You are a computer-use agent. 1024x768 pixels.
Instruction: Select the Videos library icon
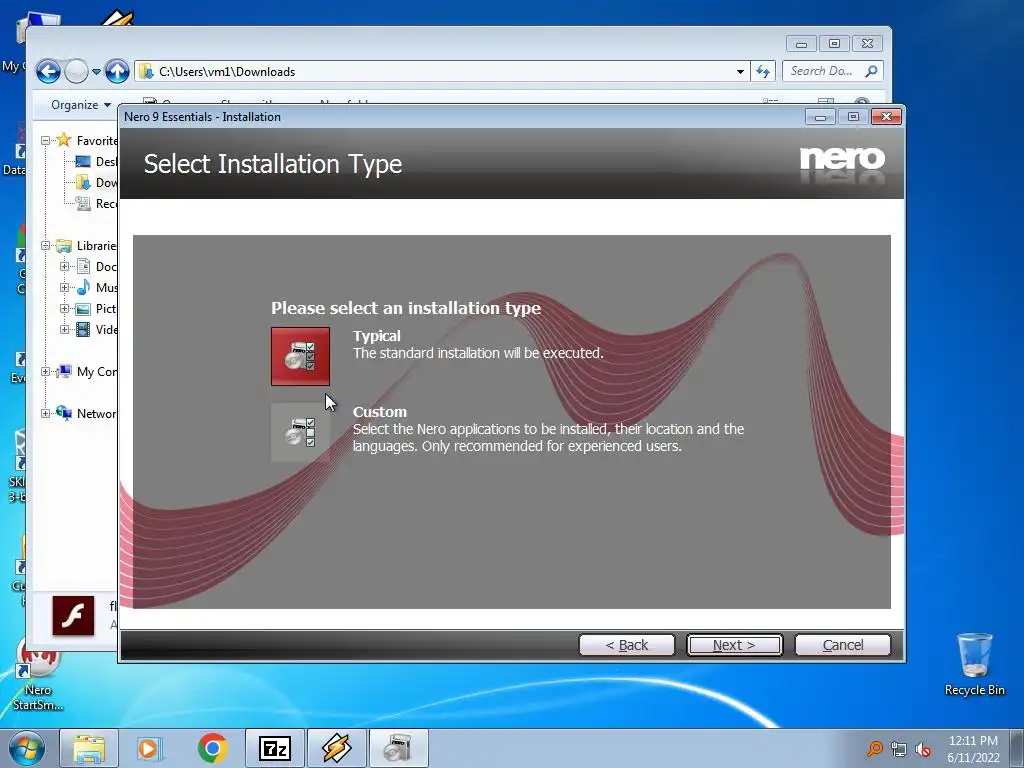point(83,329)
